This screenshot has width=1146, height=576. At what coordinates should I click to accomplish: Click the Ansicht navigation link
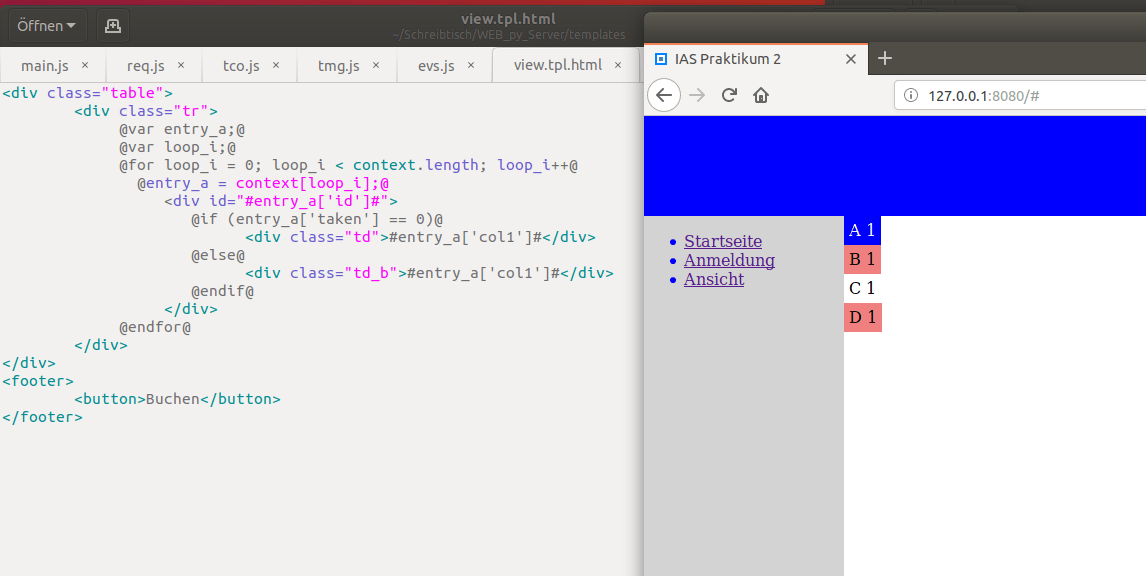point(713,279)
